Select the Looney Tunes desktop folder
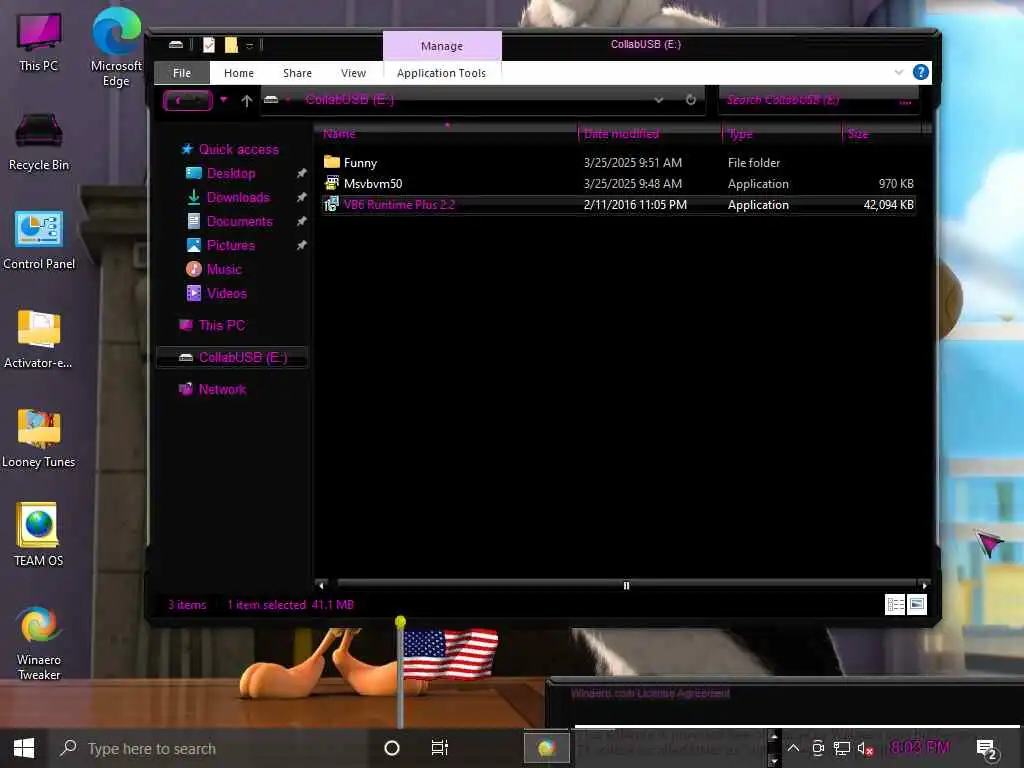This screenshot has width=1024, height=768. pyautogui.click(x=39, y=439)
